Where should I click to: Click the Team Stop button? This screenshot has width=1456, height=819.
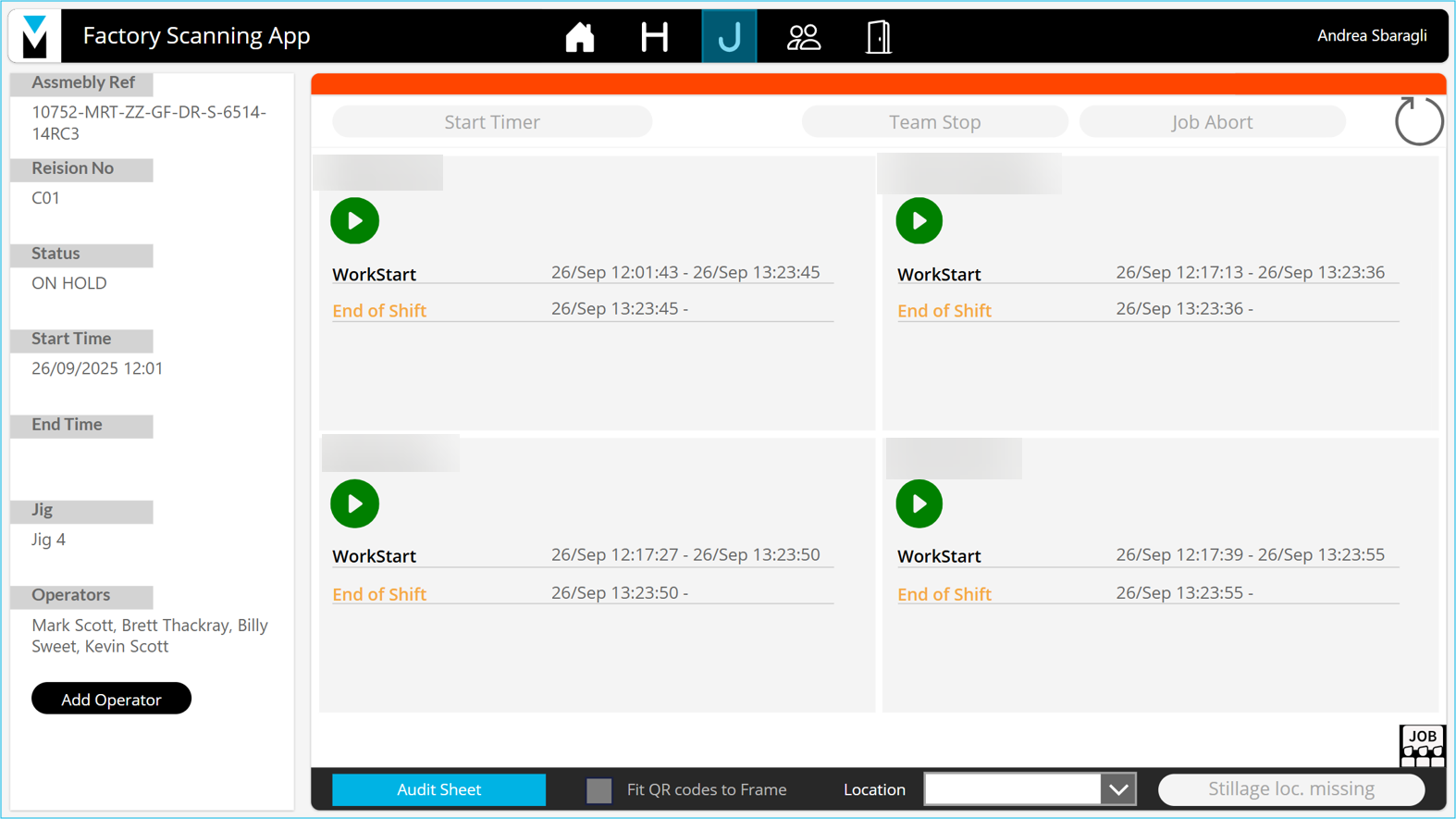pos(934,121)
